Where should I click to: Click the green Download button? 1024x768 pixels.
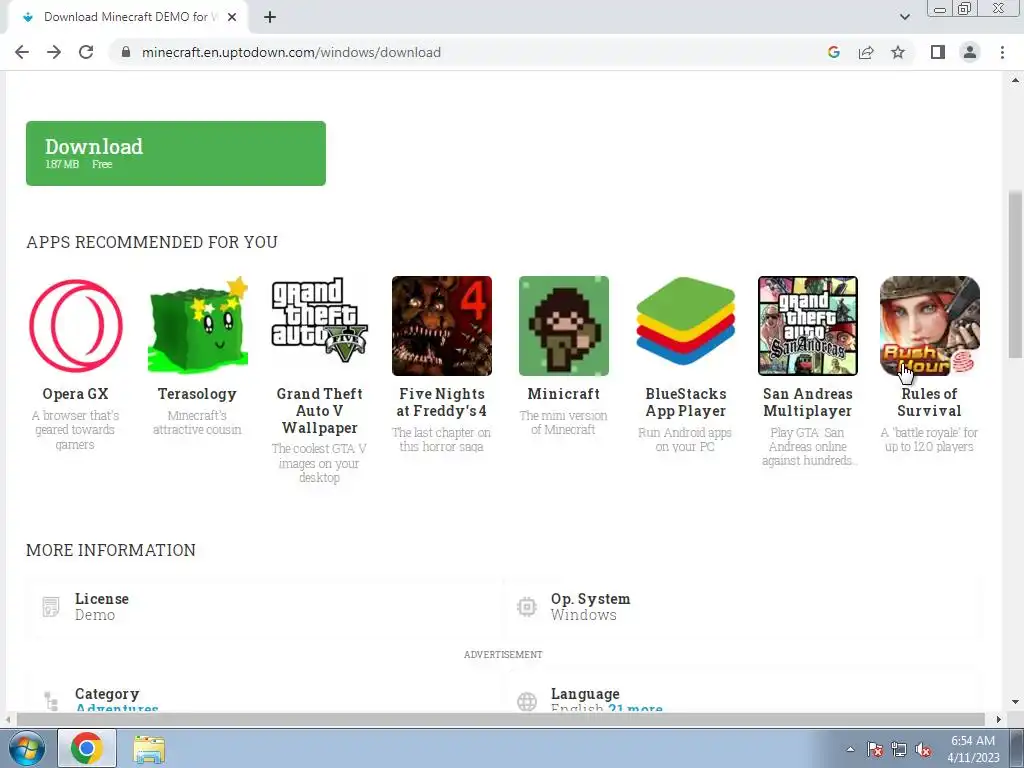176,153
